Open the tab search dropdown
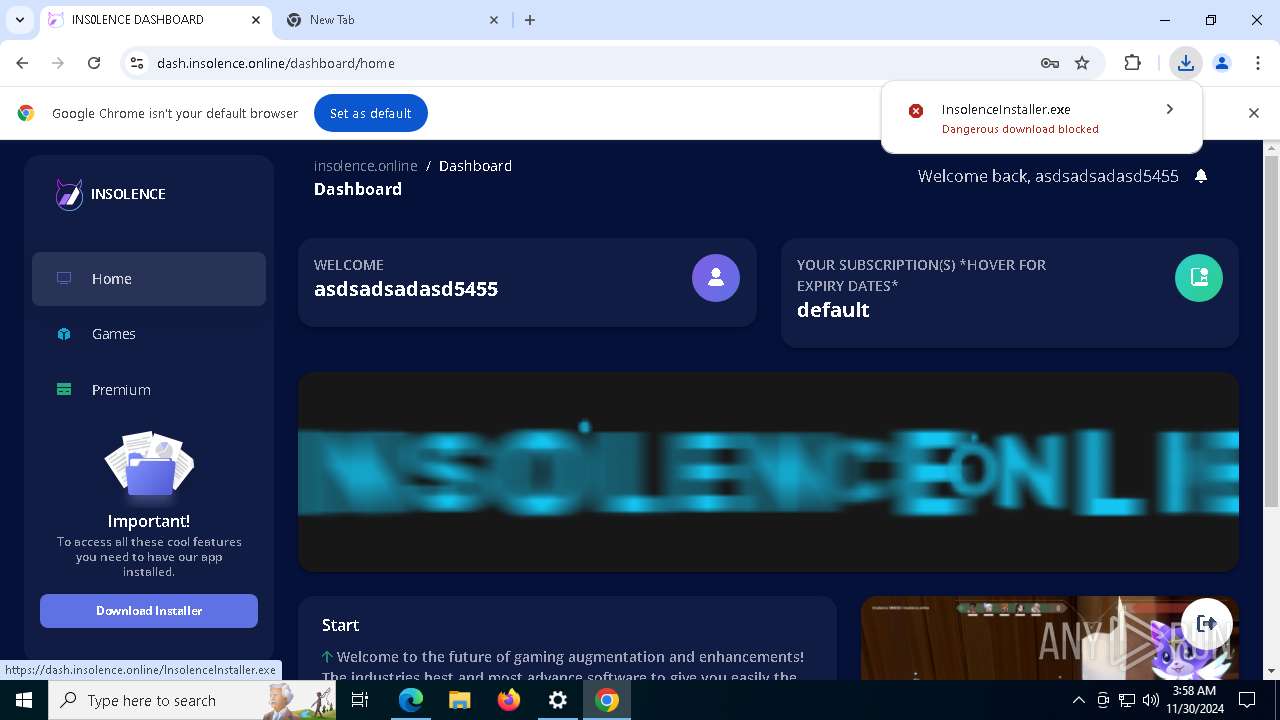 [x=20, y=20]
